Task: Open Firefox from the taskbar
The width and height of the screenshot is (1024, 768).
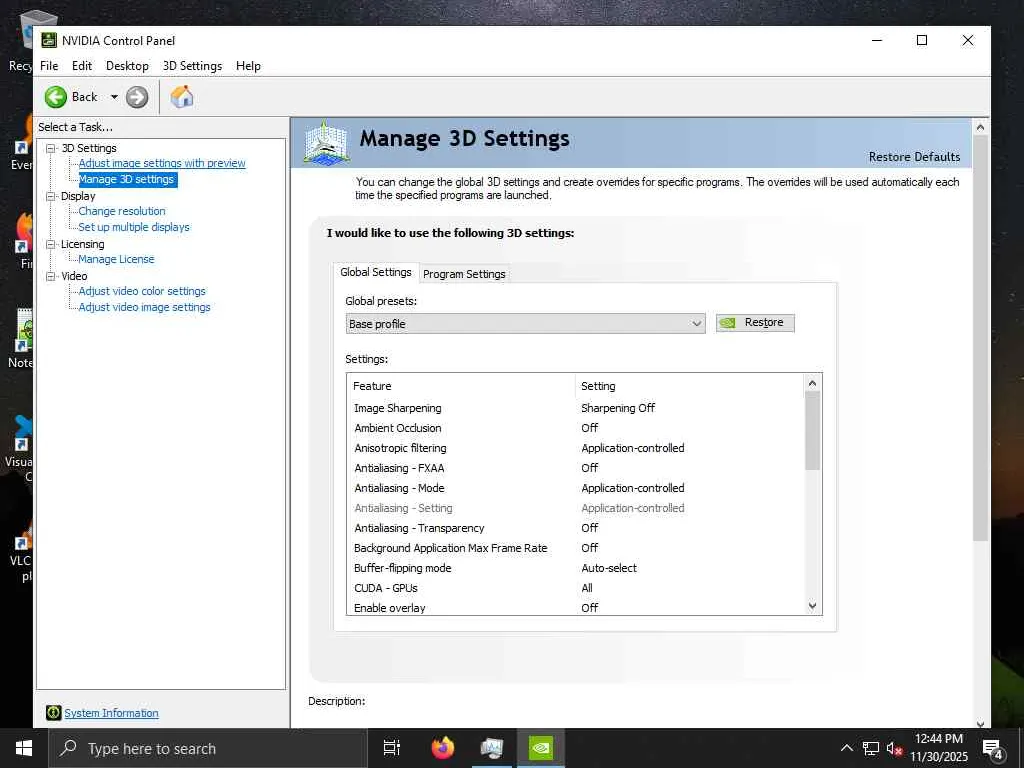Action: [443, 748]
